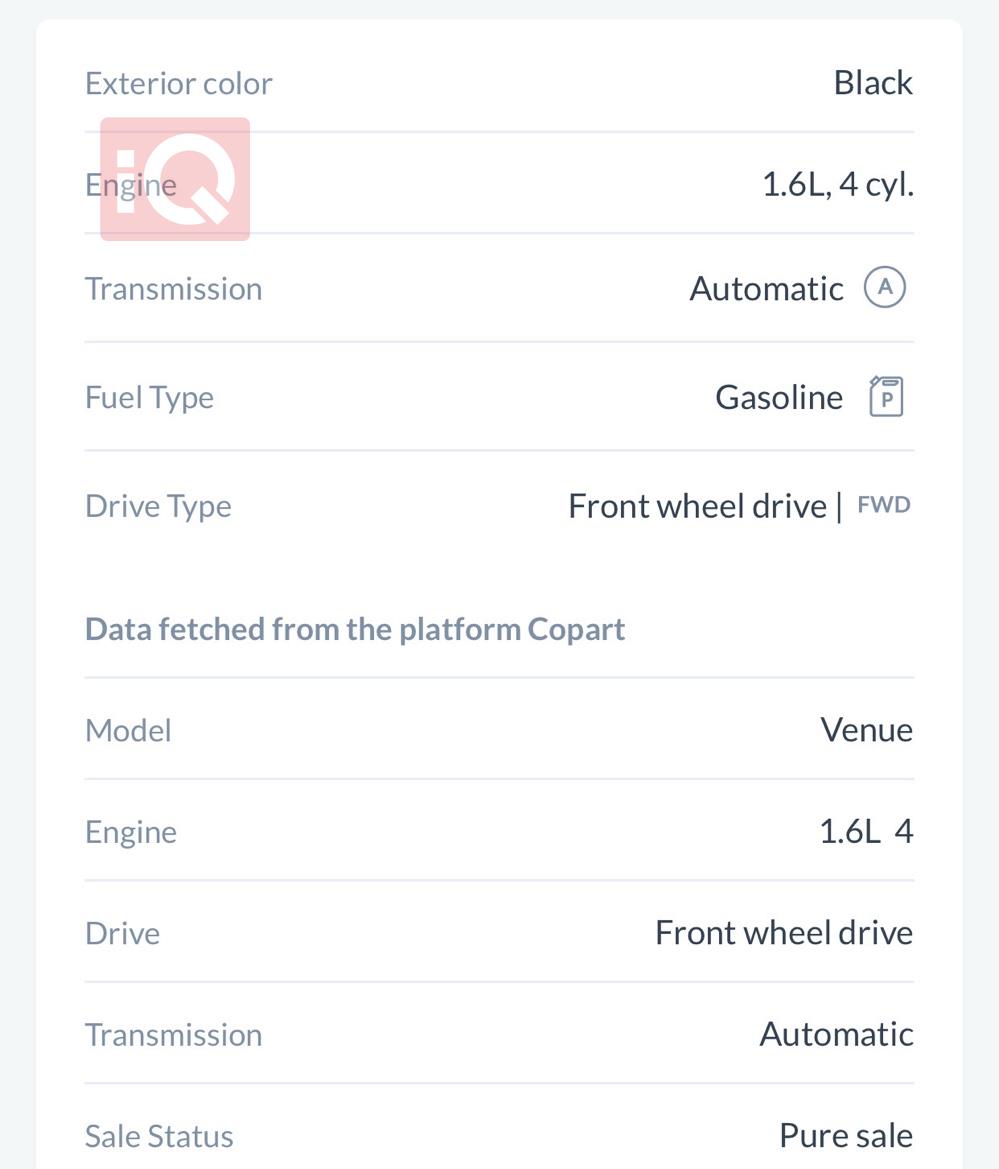Click the Gasoline fuel type value
This screenshot has height=1169, width=999.
coord(779,397)
